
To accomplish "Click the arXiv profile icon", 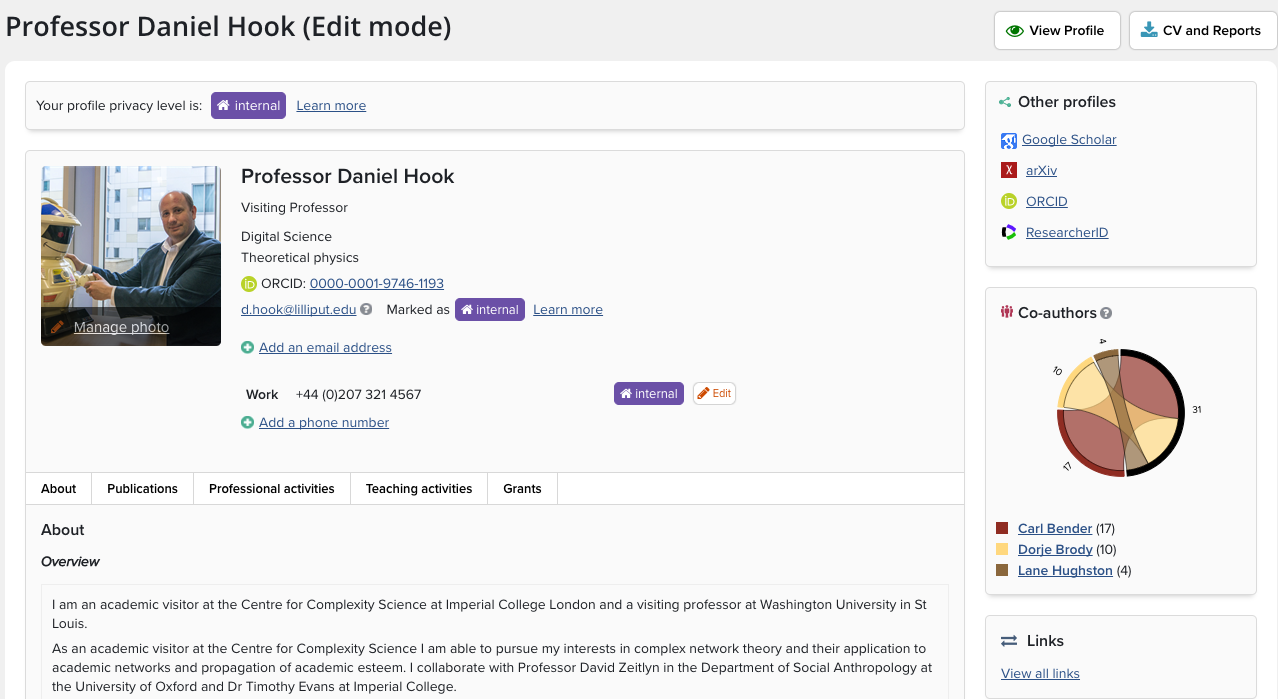I will [1009, 171].
